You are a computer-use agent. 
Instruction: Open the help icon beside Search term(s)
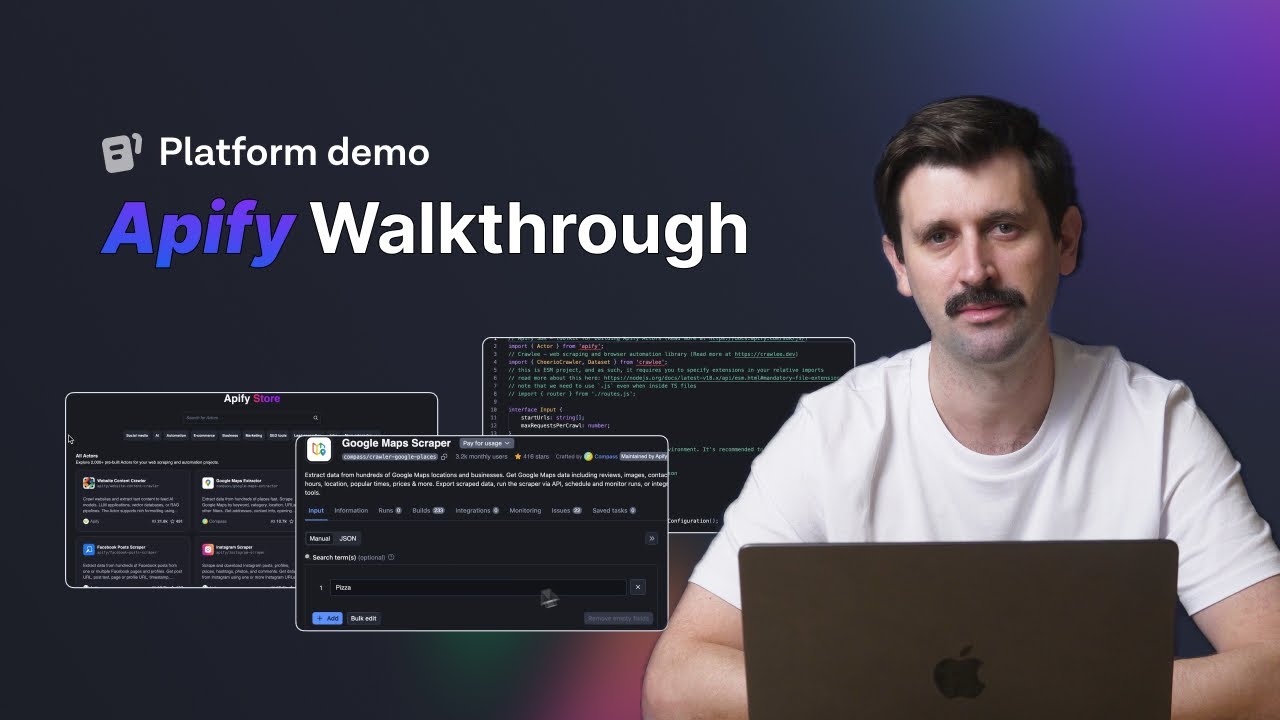click(x=391, y=557)
